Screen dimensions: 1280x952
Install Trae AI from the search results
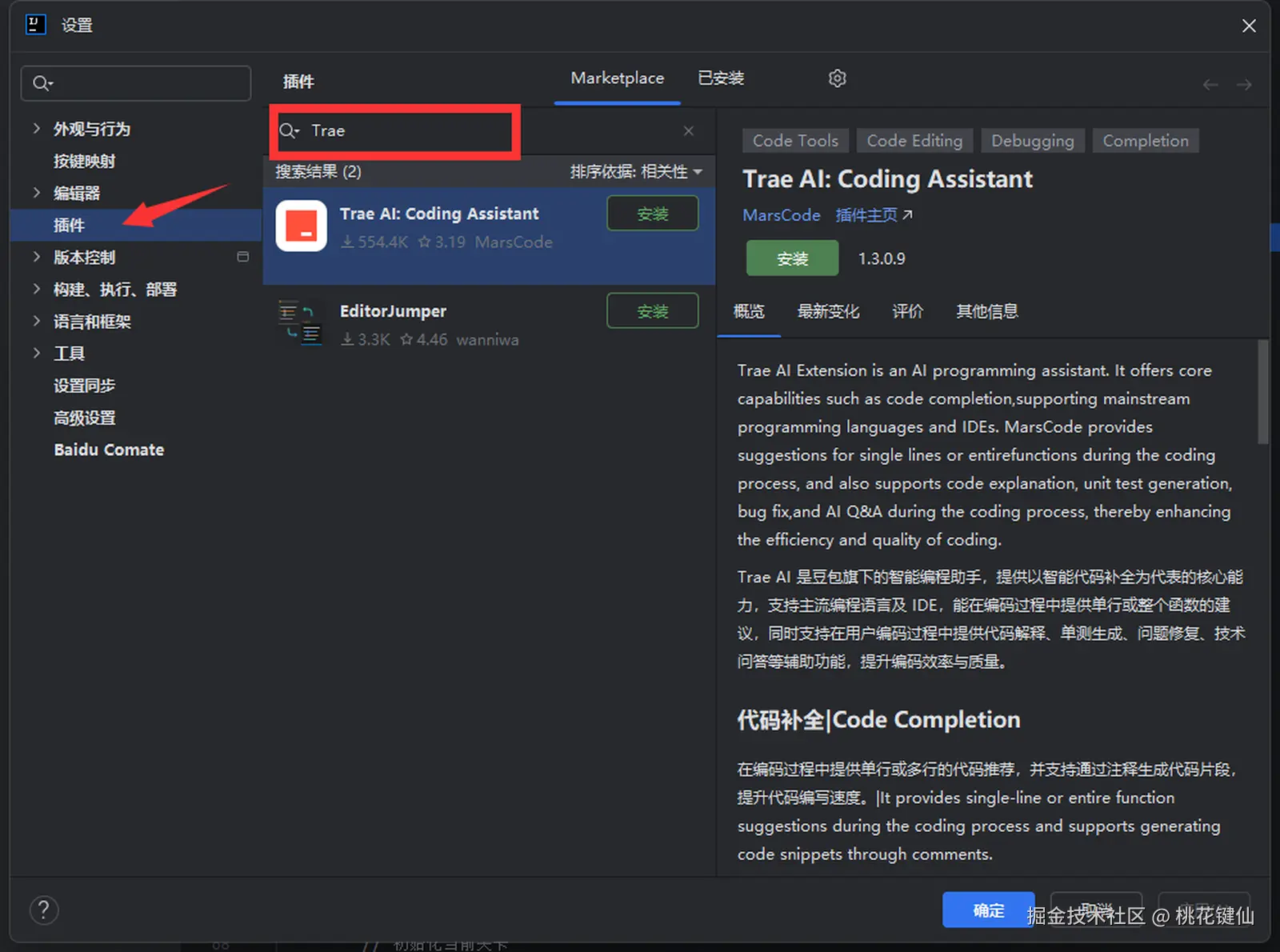(x=653, y=214)
